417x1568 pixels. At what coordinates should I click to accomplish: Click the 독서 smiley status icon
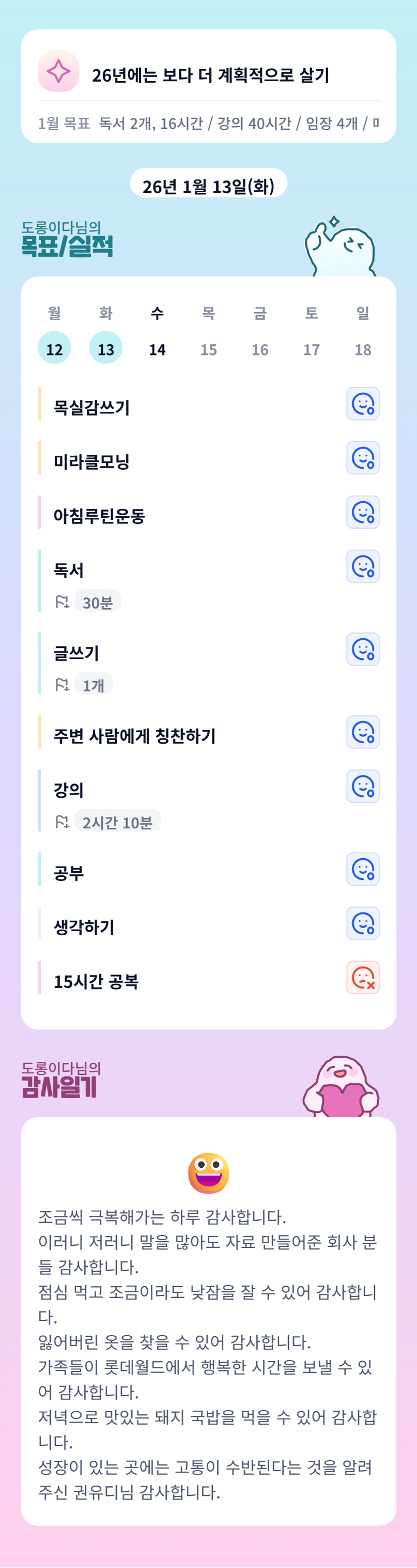tap(363, 566)
